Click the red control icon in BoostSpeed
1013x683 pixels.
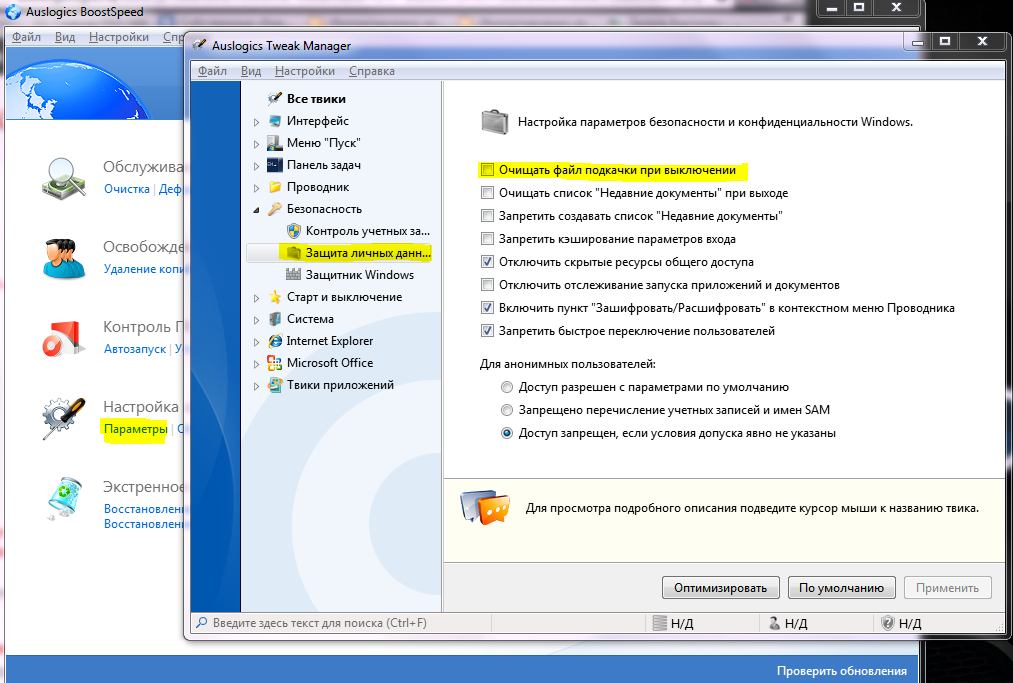click(x=64, y=339)
